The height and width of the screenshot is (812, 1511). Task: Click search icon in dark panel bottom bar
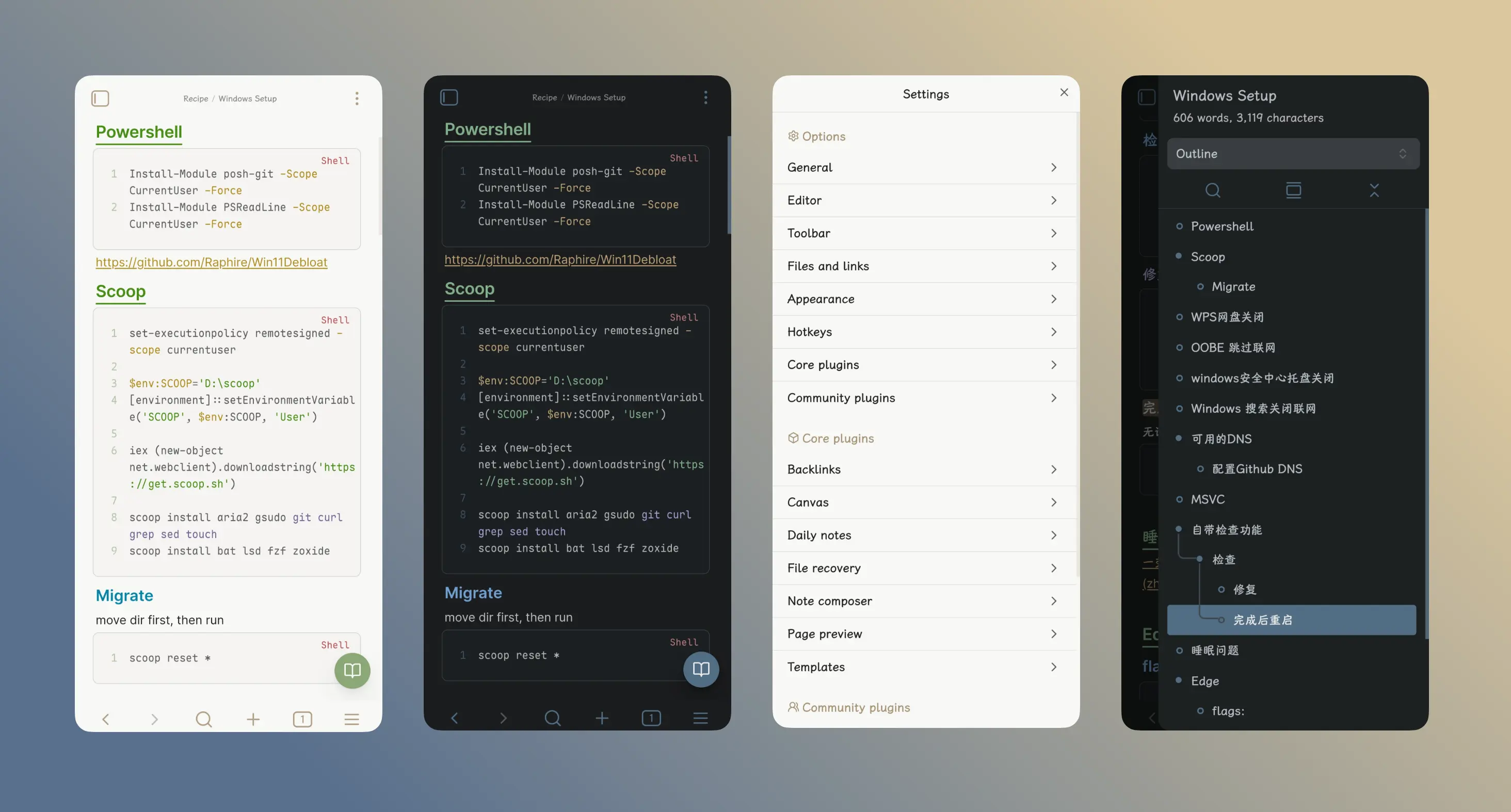coord(552,718)
